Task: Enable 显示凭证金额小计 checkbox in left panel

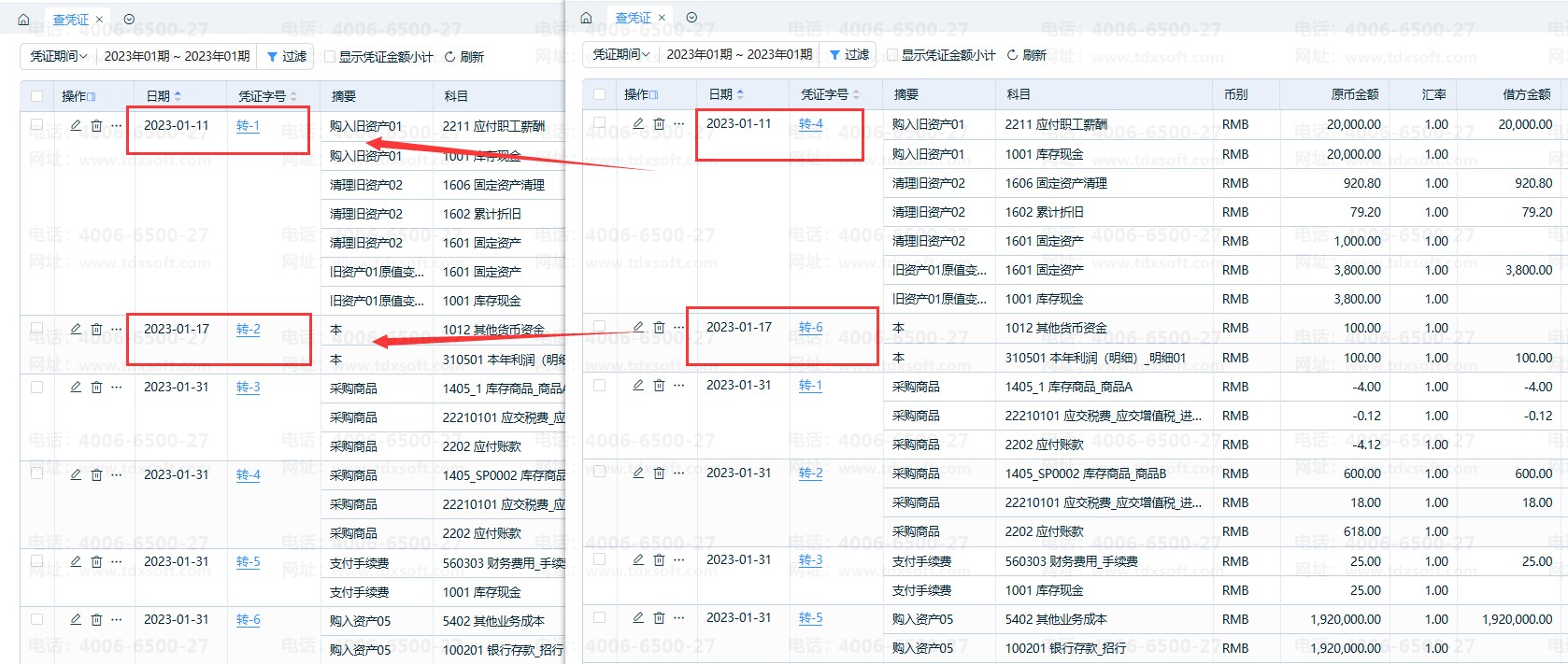Action: click(330, 57)
